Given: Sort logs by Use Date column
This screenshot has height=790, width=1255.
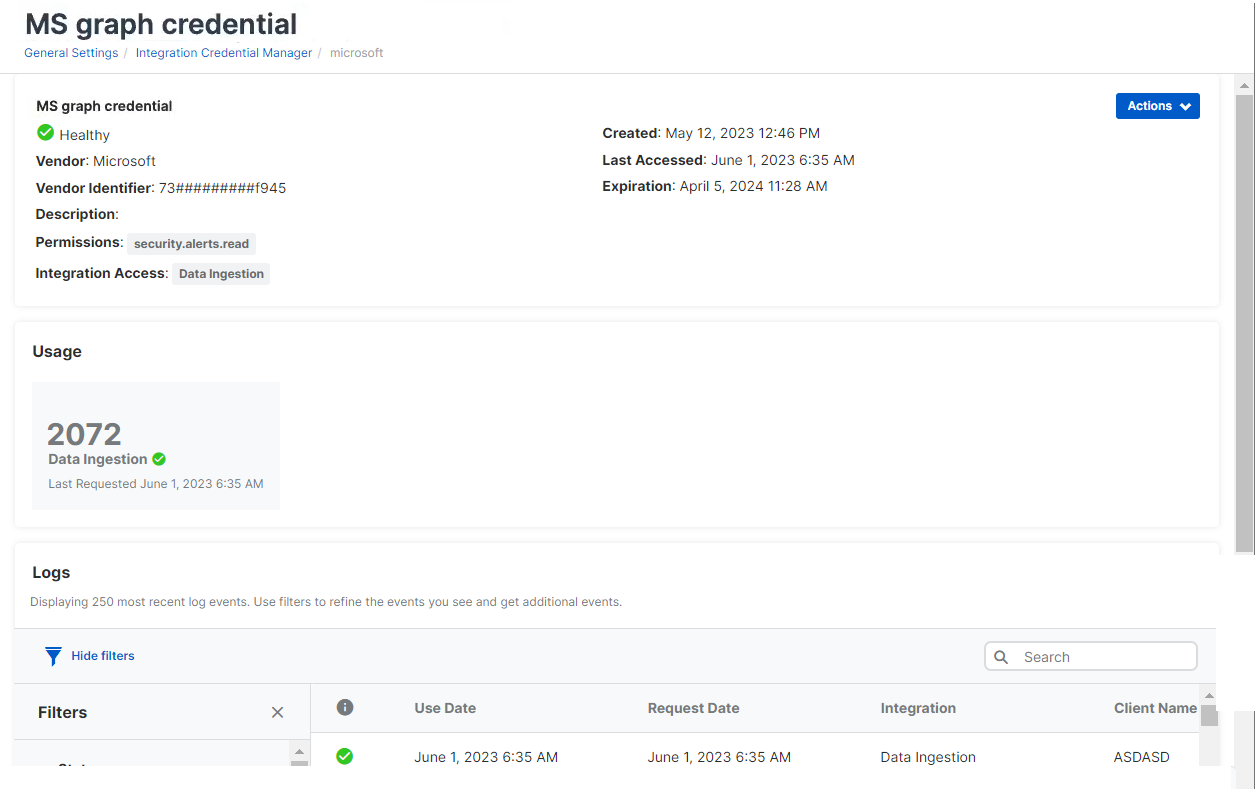Looking at the screenshot, I should tap(445, 708).
